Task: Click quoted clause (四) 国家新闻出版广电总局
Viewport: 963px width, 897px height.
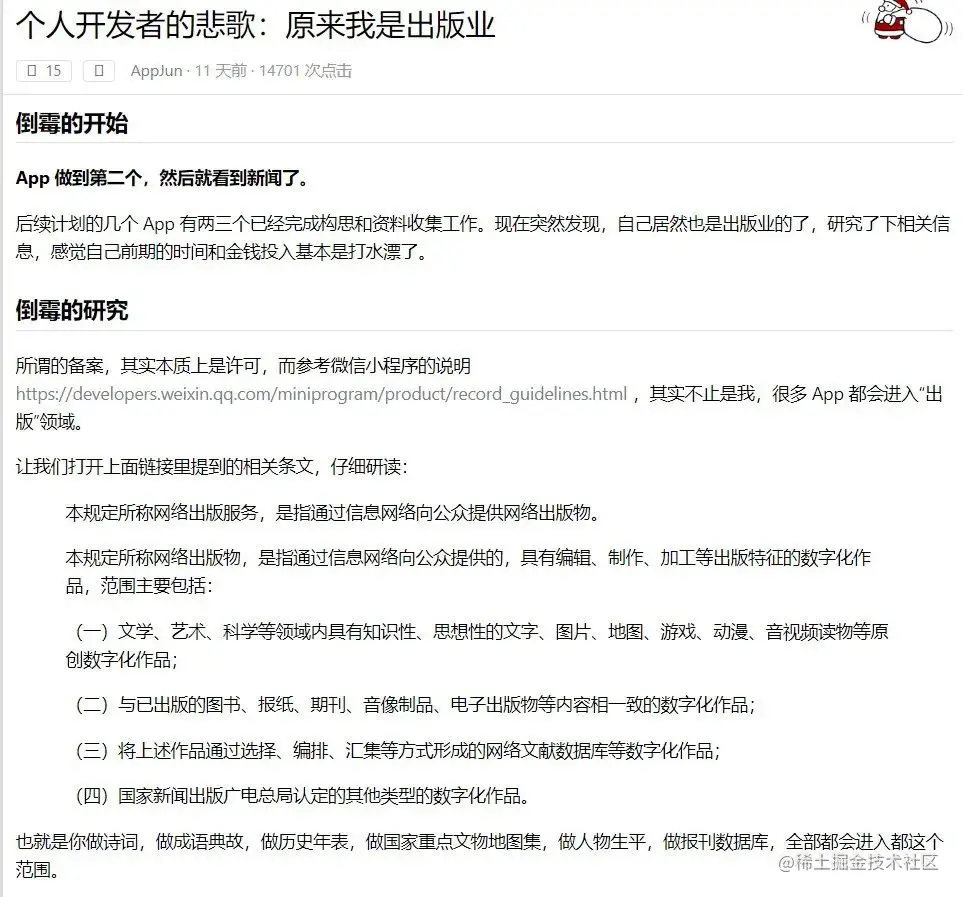Action: [x=300, y=799]
